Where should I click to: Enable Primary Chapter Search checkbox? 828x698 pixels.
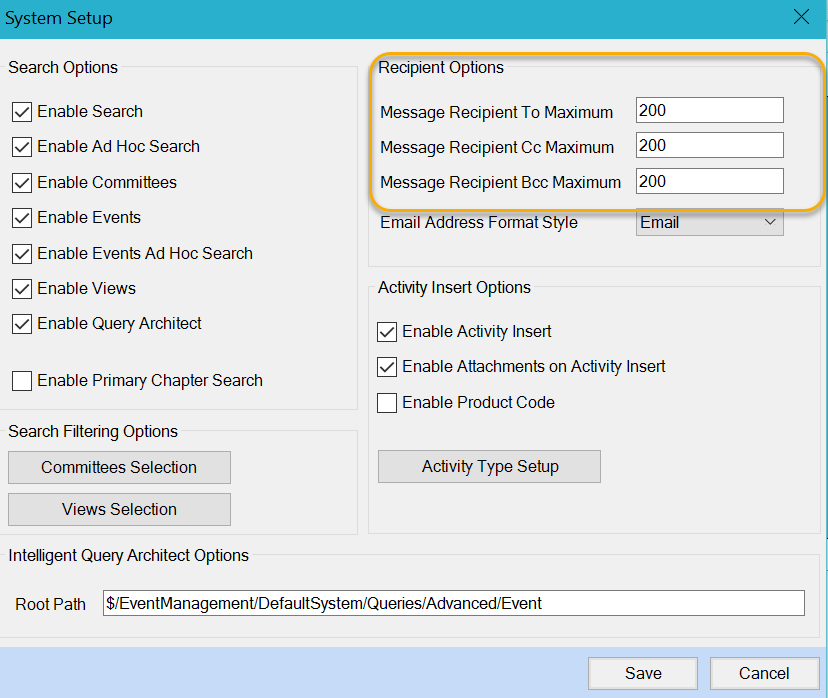22,381
